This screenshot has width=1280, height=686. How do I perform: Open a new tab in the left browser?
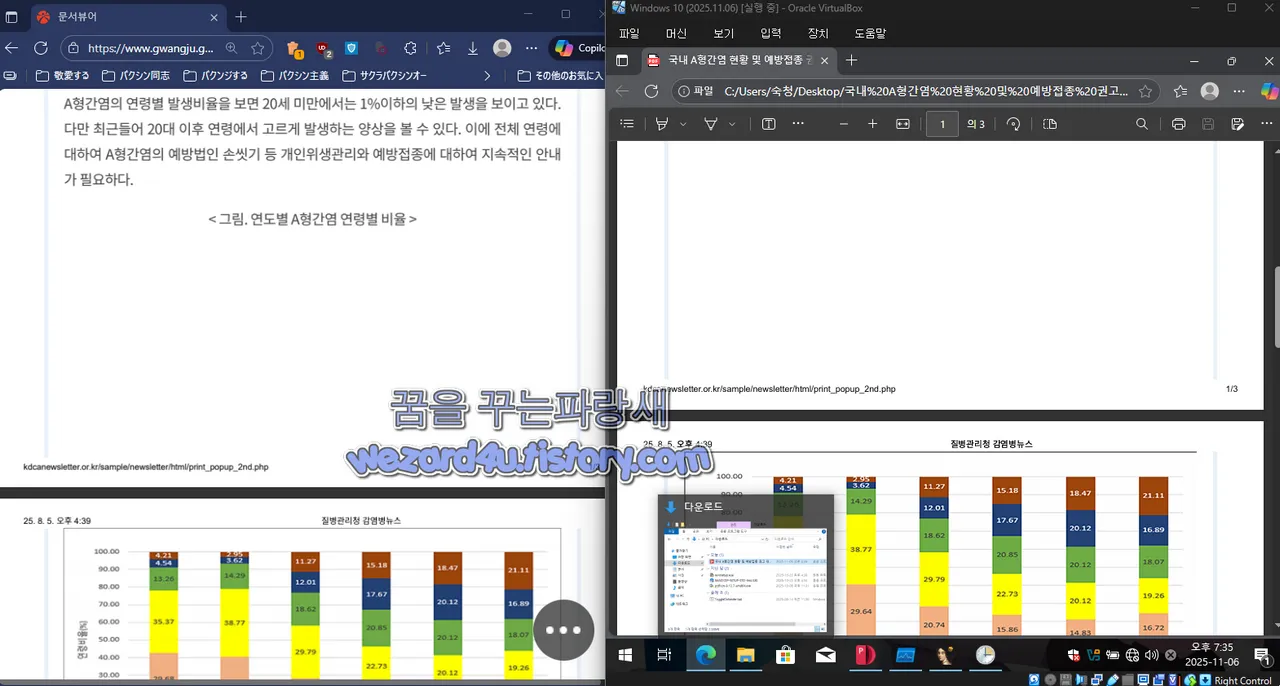tap(241, 17)
